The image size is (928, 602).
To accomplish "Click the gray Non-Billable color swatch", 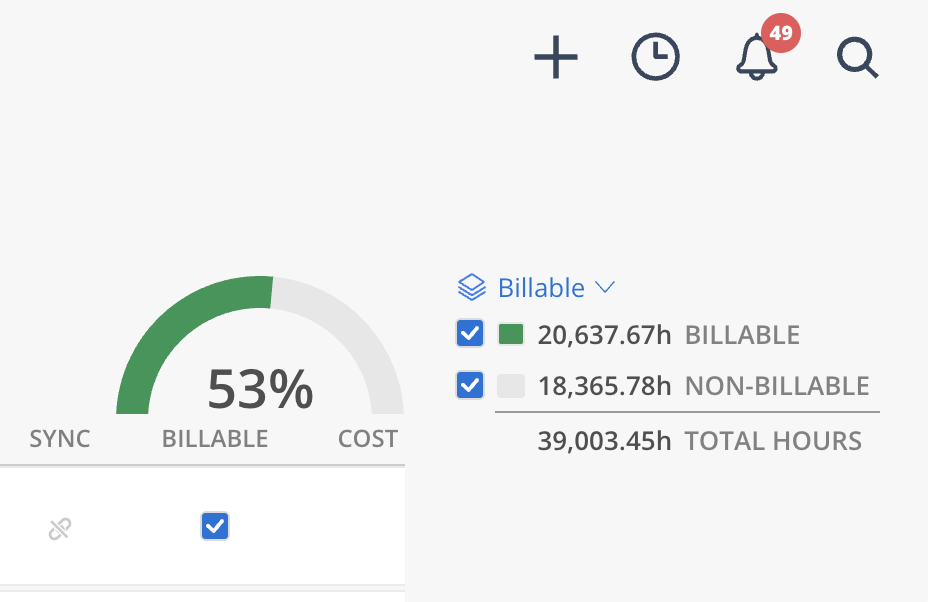I will click(511, 386).
